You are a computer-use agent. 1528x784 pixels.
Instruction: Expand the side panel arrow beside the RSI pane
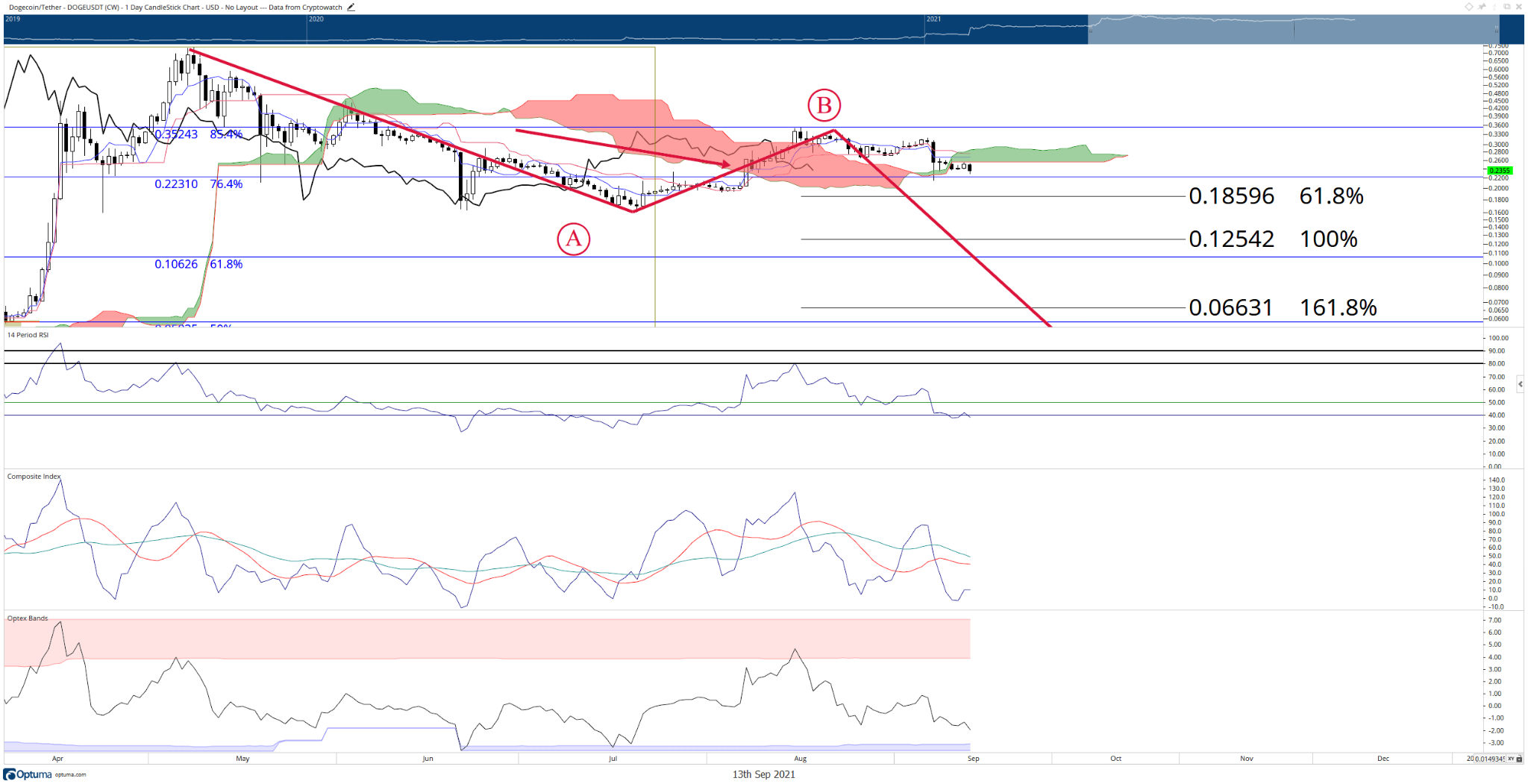(1521, 385)
